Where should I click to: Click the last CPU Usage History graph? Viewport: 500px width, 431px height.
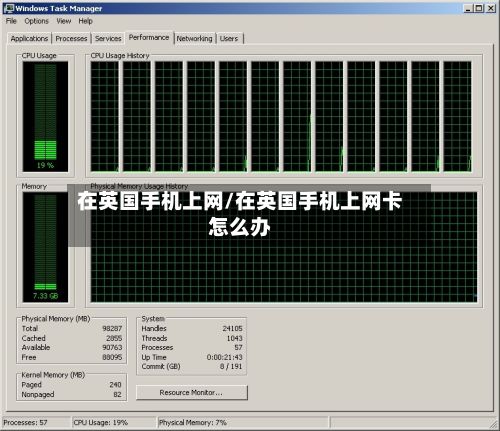pyautogui.click(x=457, y=116)
